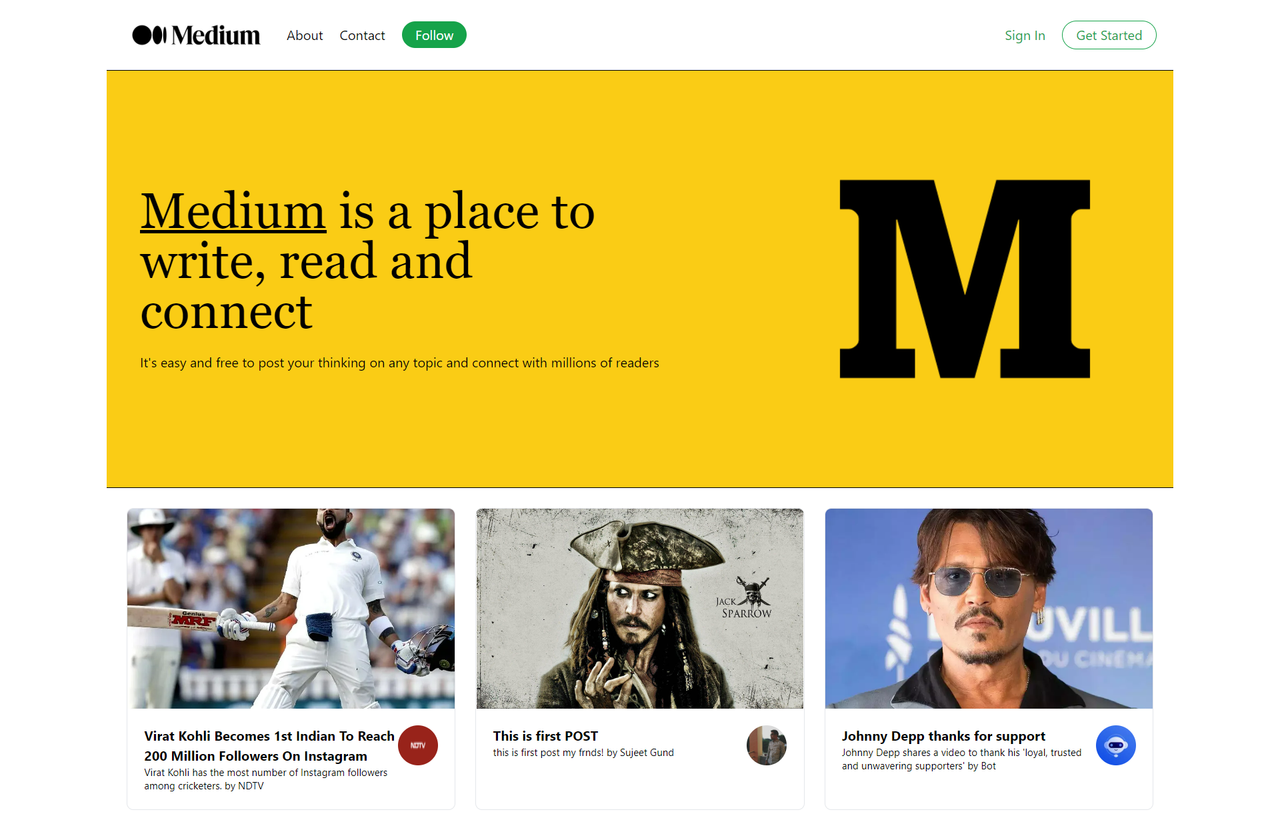The width and height of the screenshot is (1280, 830).
Task: Click the large black M banner graphic
Action: 964,277
